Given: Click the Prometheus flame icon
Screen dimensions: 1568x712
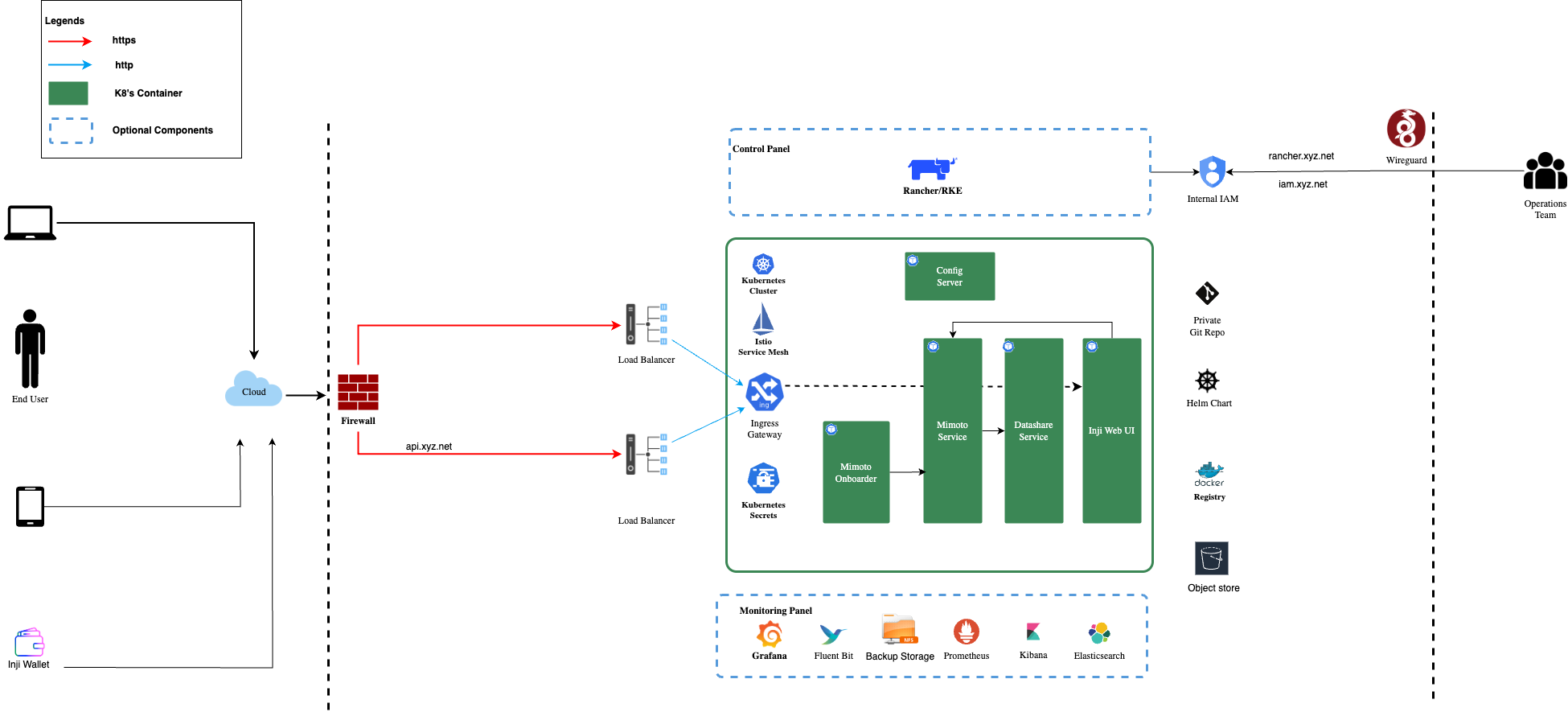Looking at the screenshot, I should point(966,632).
